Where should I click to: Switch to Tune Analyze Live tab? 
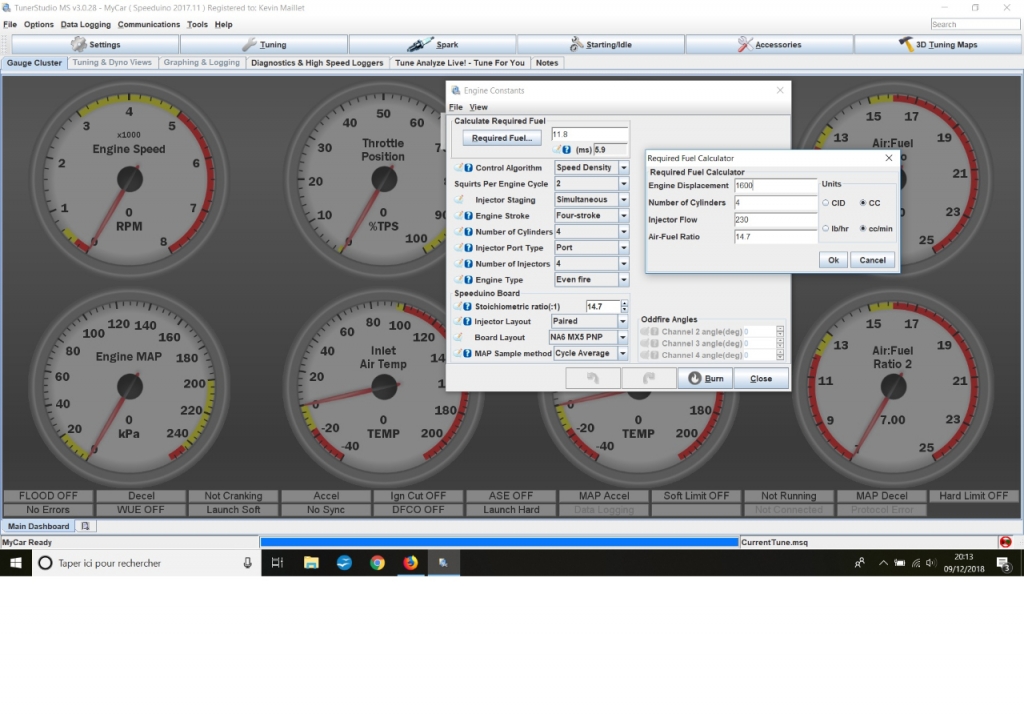[x=459, y=63]
